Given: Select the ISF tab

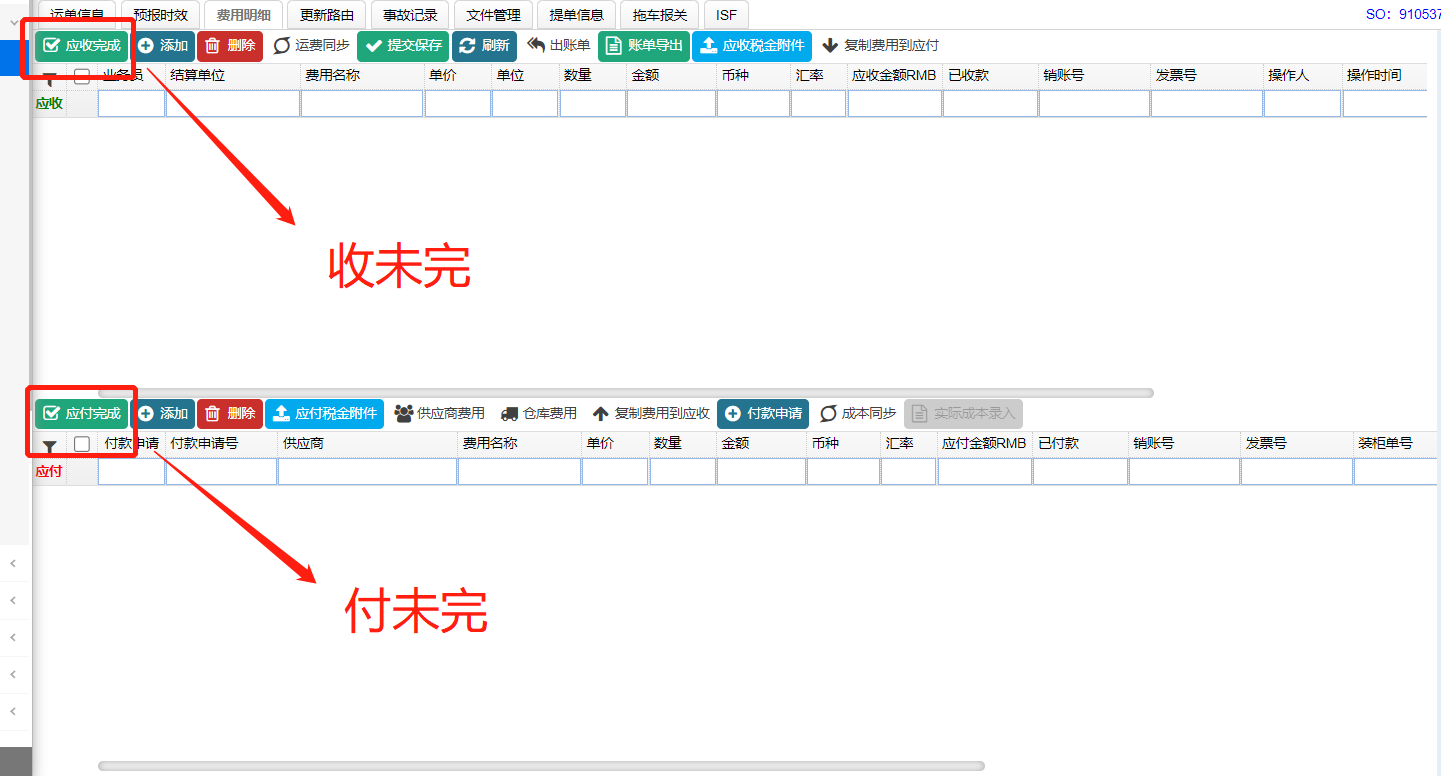Looking at the screenshot, I should [x=726, y=15].
